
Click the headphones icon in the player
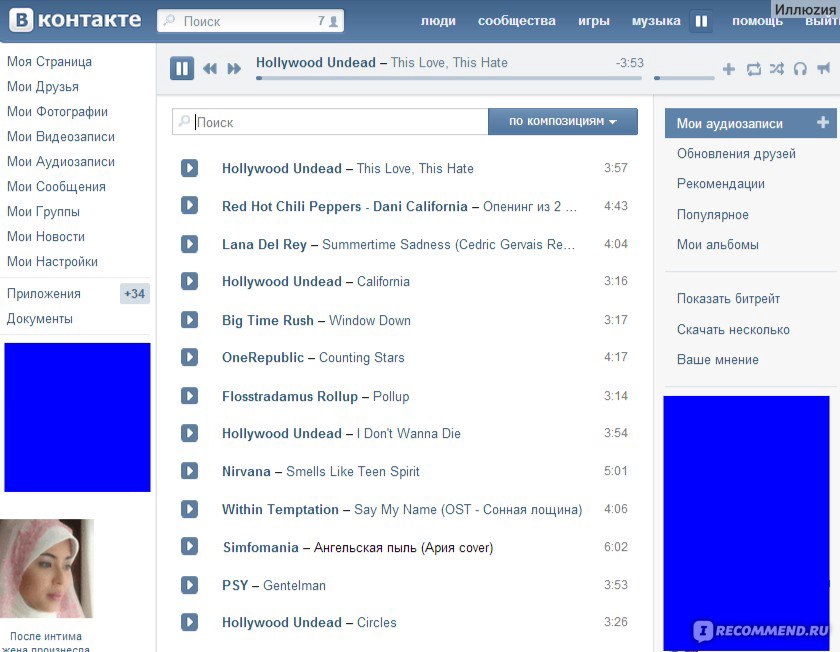pos(800,69)
